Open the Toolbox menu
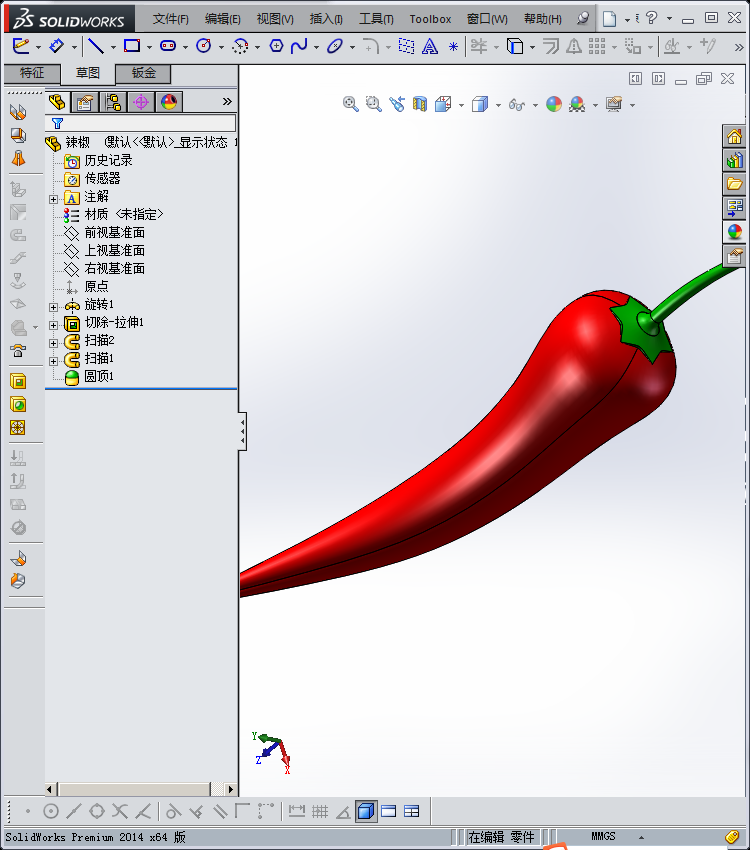 [x=430, y=19]
